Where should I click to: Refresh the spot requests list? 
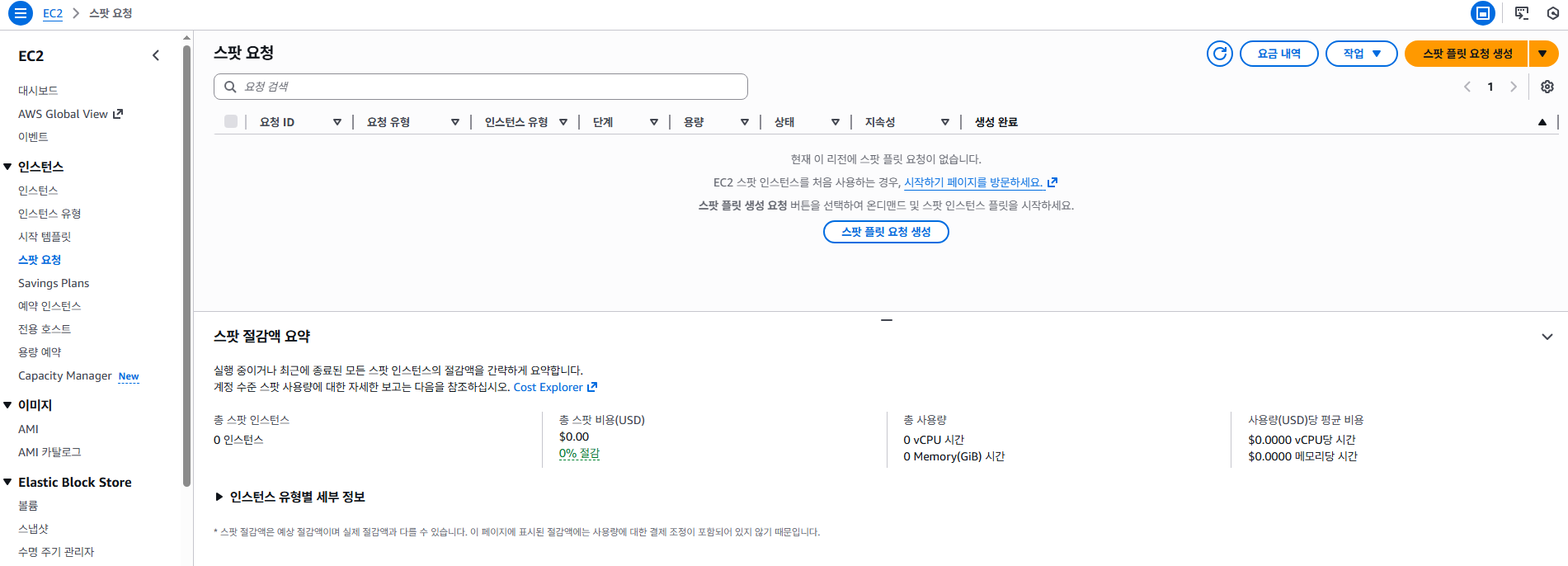(x=1220, y=54)
